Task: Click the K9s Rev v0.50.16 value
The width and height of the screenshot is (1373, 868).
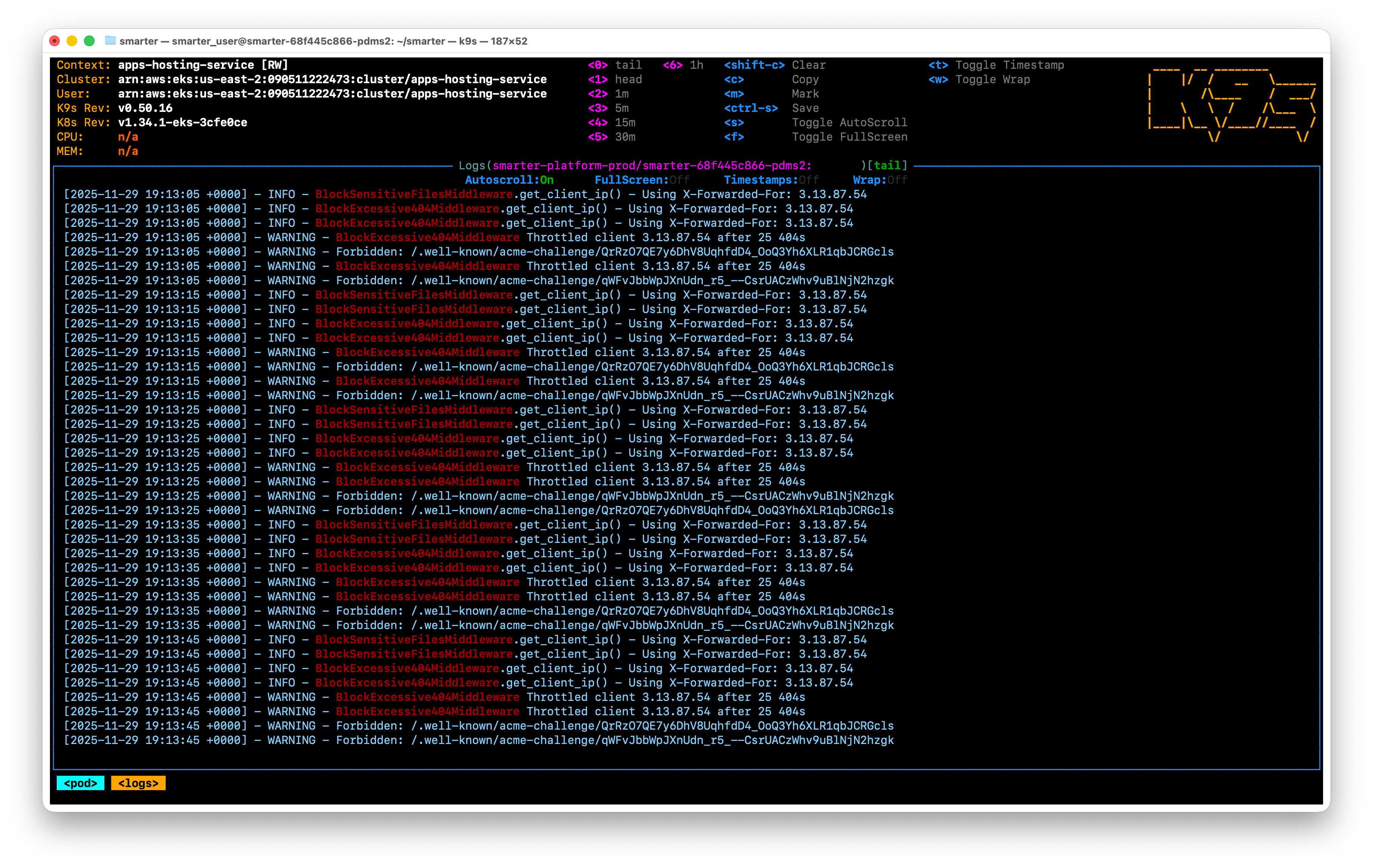Action: coord(145,108)
